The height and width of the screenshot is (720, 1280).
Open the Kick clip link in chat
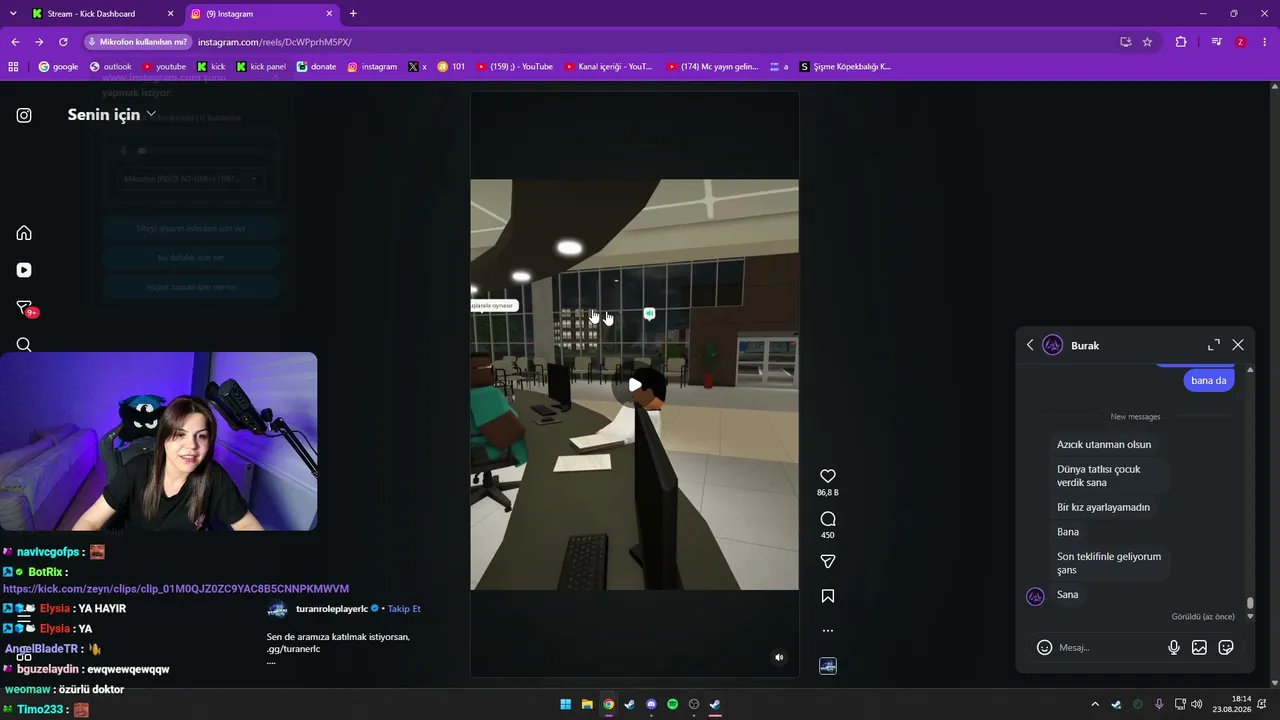(176, 589)
